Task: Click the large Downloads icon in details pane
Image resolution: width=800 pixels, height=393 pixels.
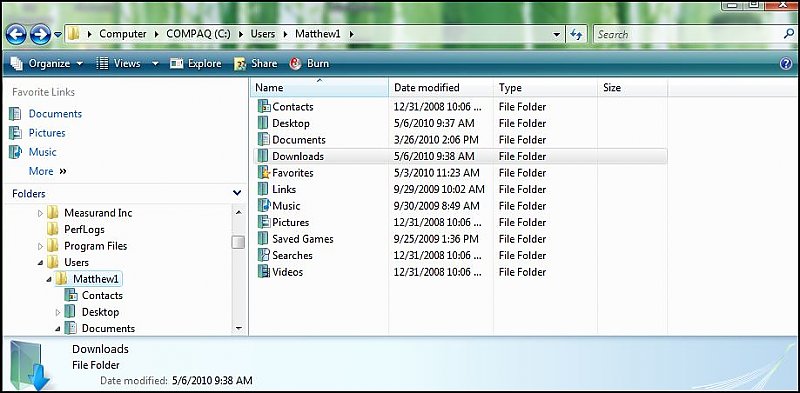Action: click(x=29, y=366)
